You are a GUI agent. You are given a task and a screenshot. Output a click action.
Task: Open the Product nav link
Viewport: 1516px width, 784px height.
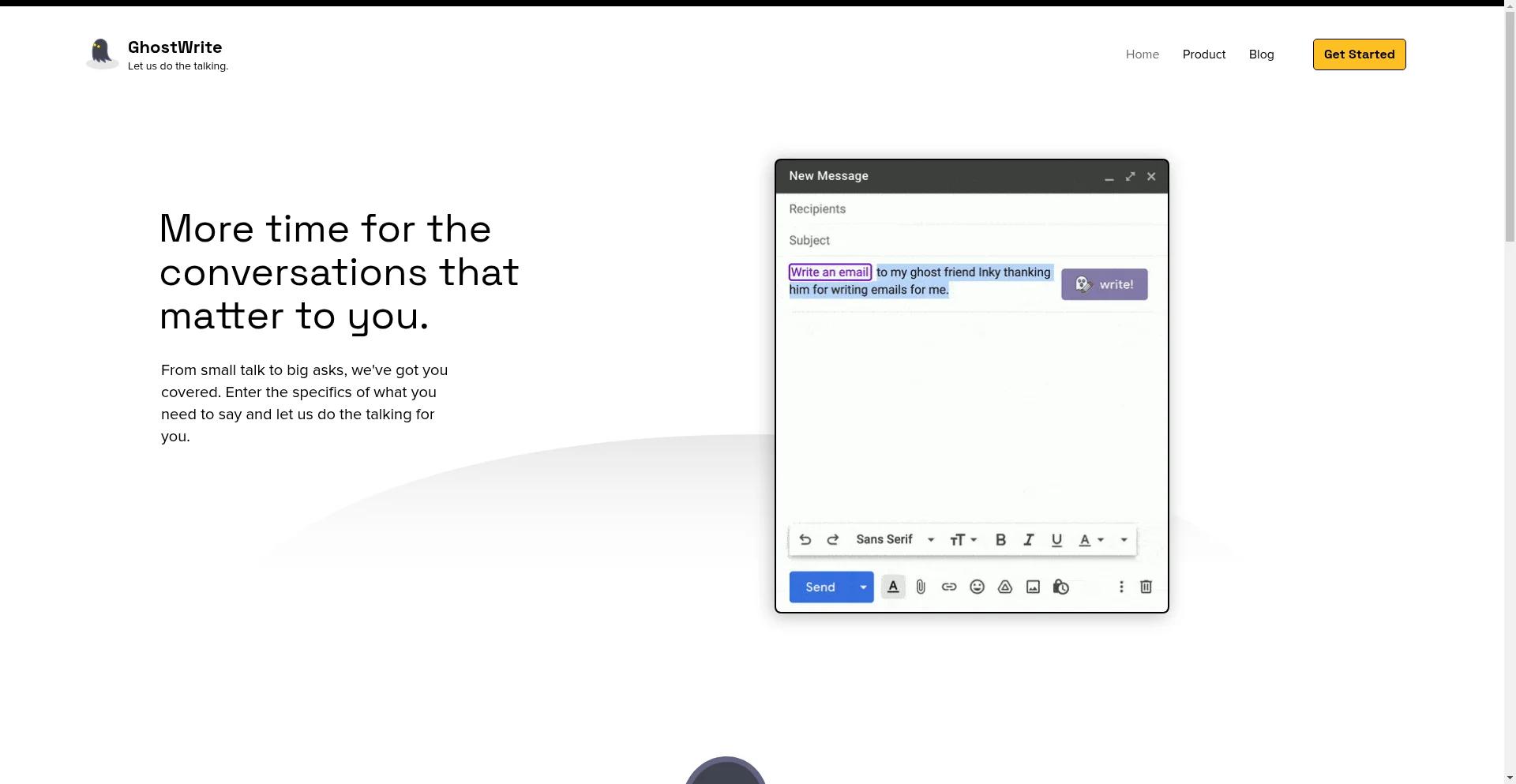point(1203,54)
